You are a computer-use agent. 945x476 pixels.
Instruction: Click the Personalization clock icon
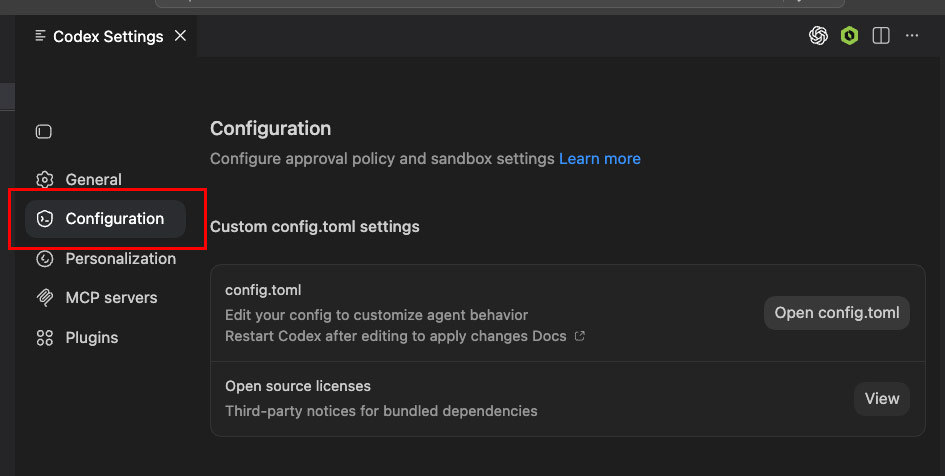45,258
